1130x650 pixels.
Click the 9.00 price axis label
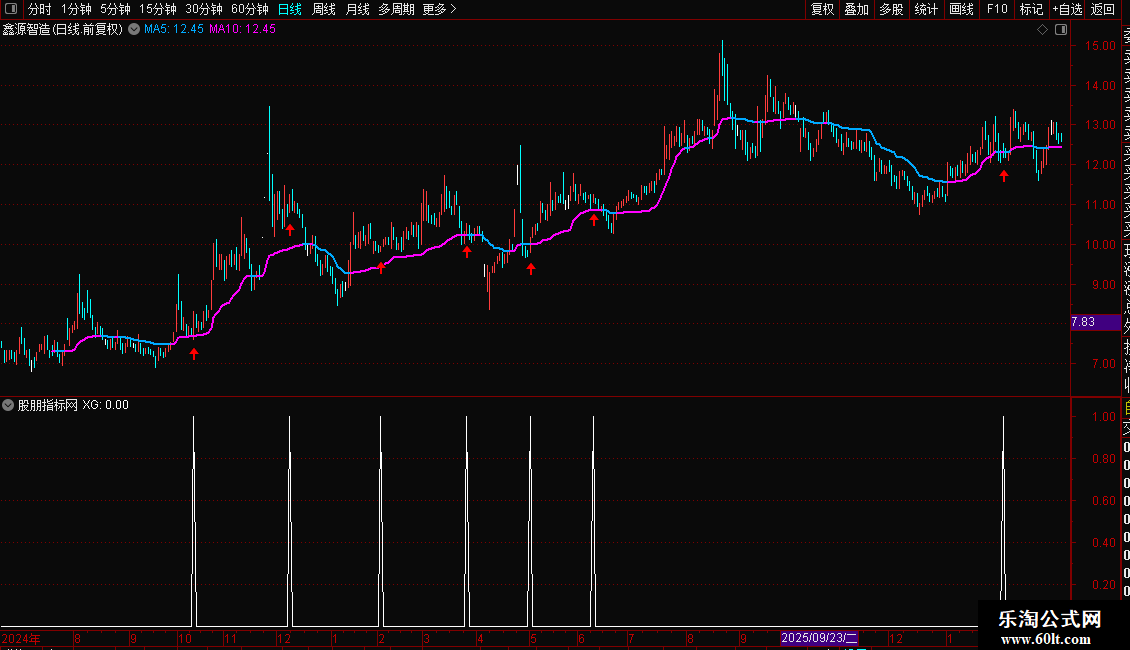(x=1104, y=285)
